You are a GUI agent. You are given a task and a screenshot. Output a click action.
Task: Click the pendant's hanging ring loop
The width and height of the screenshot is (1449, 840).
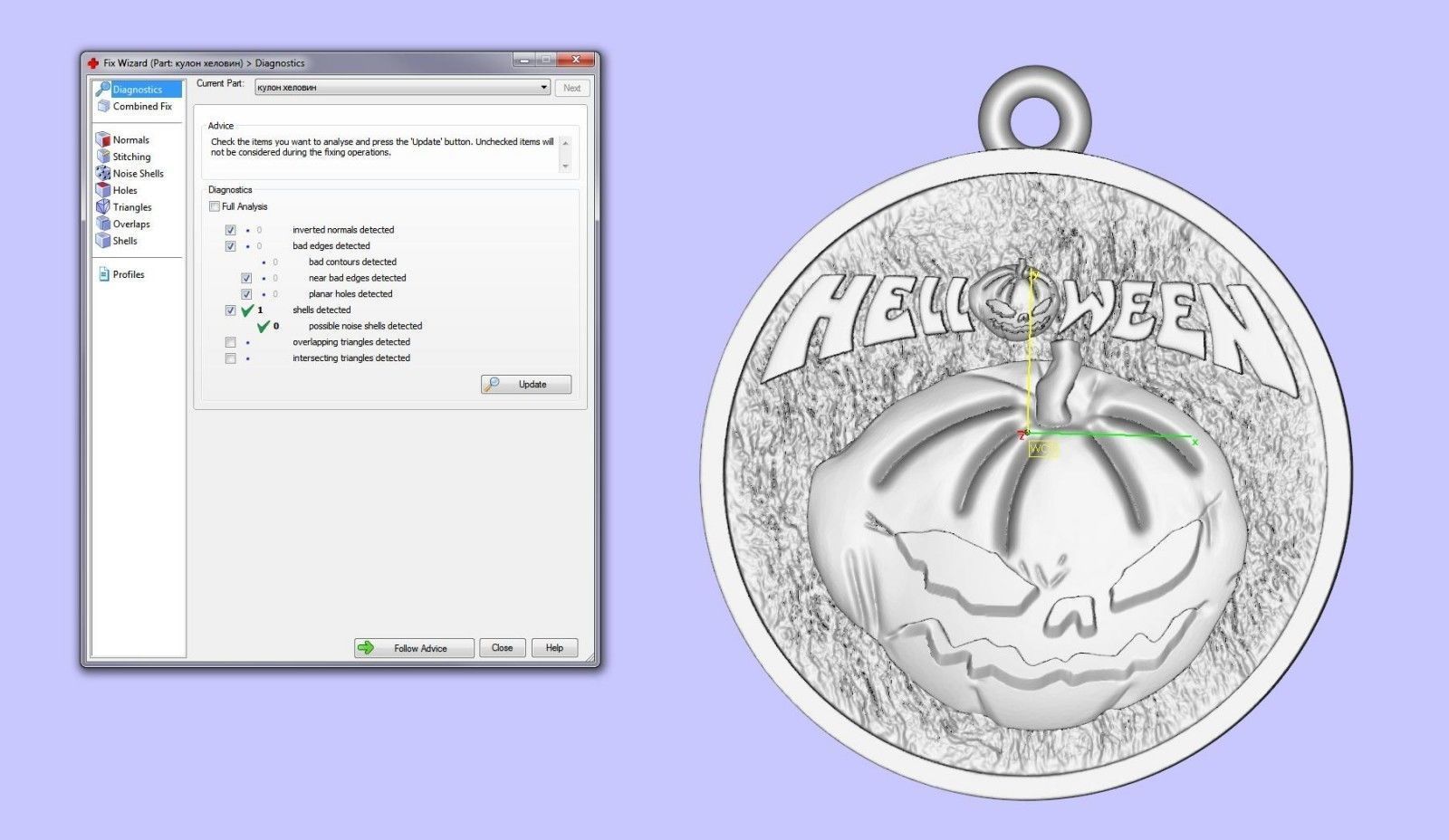coord(1034,109)
